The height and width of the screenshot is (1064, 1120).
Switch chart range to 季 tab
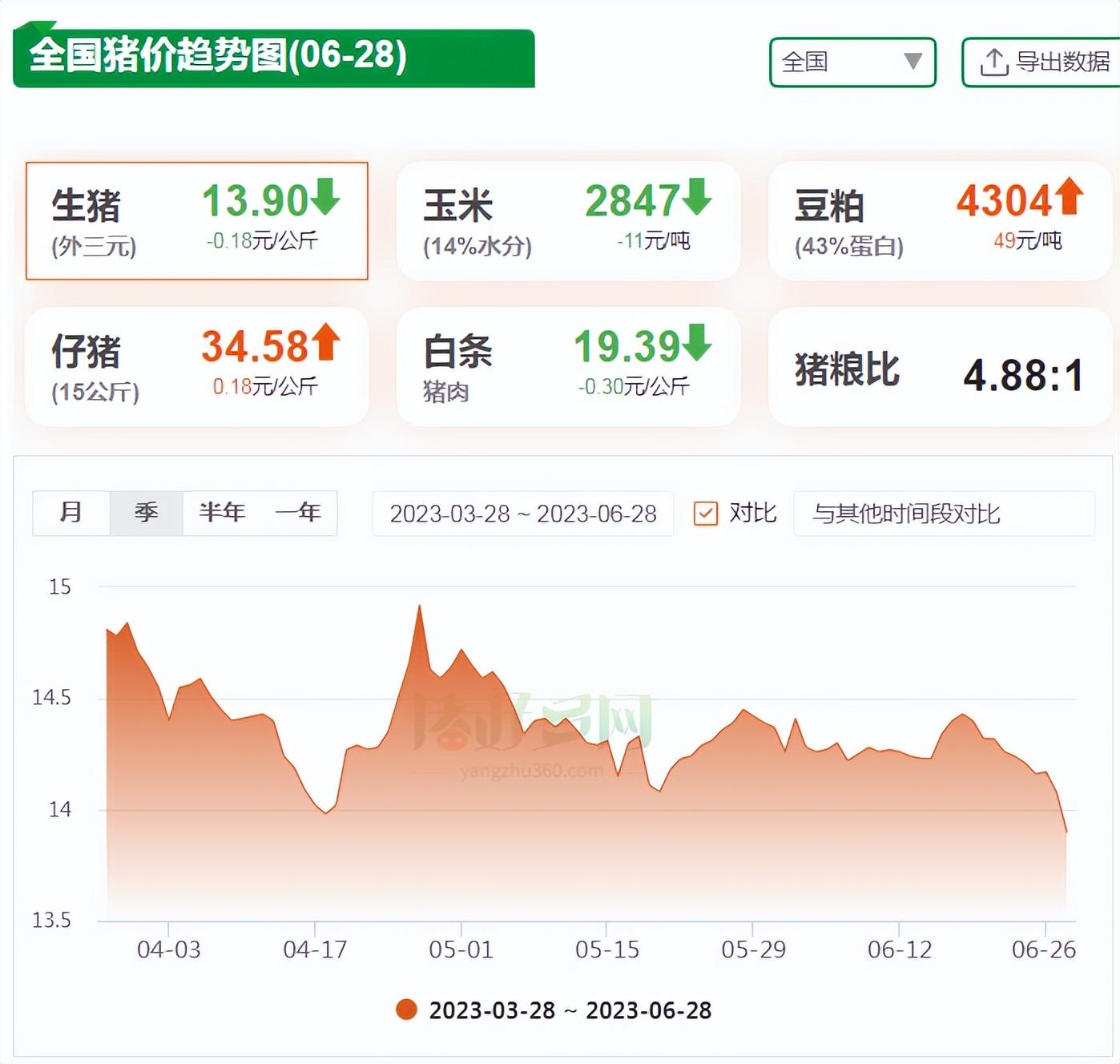tap(146, 513)
